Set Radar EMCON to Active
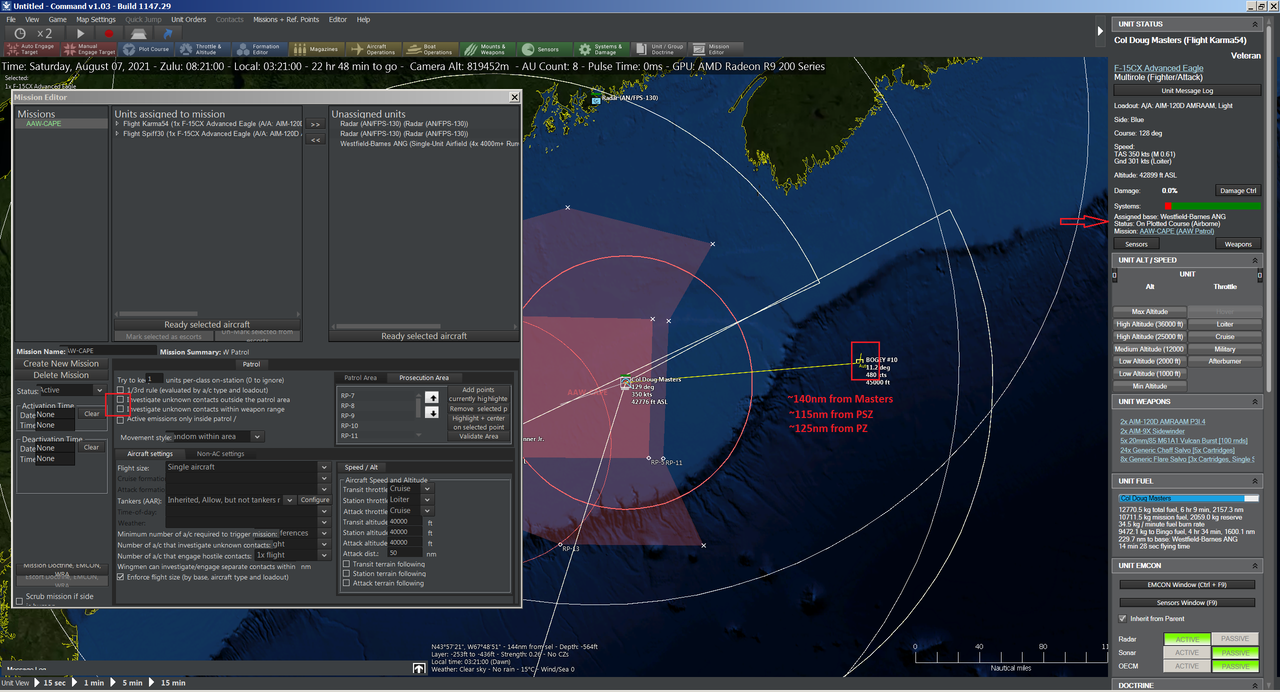1280x692 pixels. 1186,638
